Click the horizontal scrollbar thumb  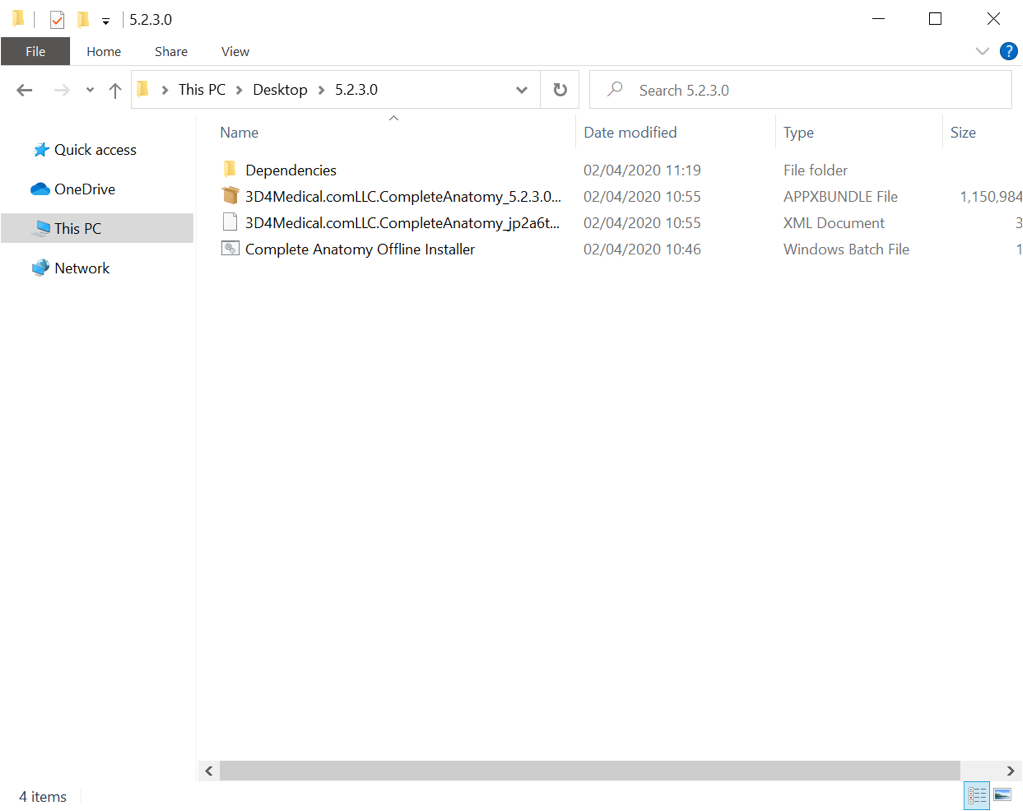tap(590, 771)
